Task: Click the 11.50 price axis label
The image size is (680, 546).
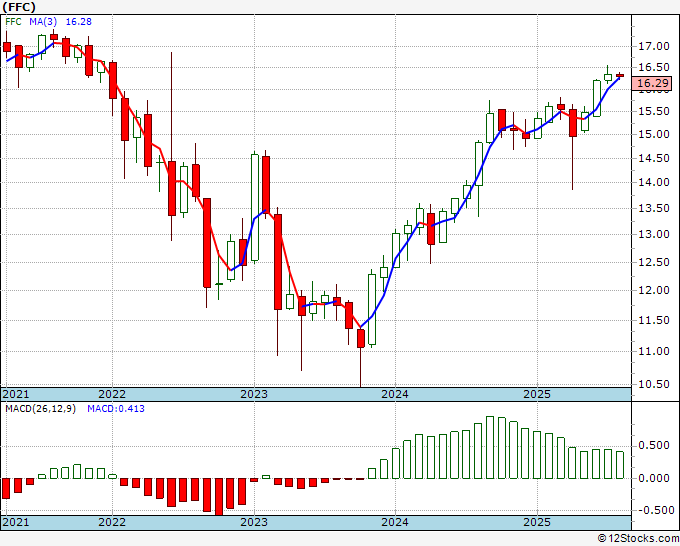Action: pos(654,320)
